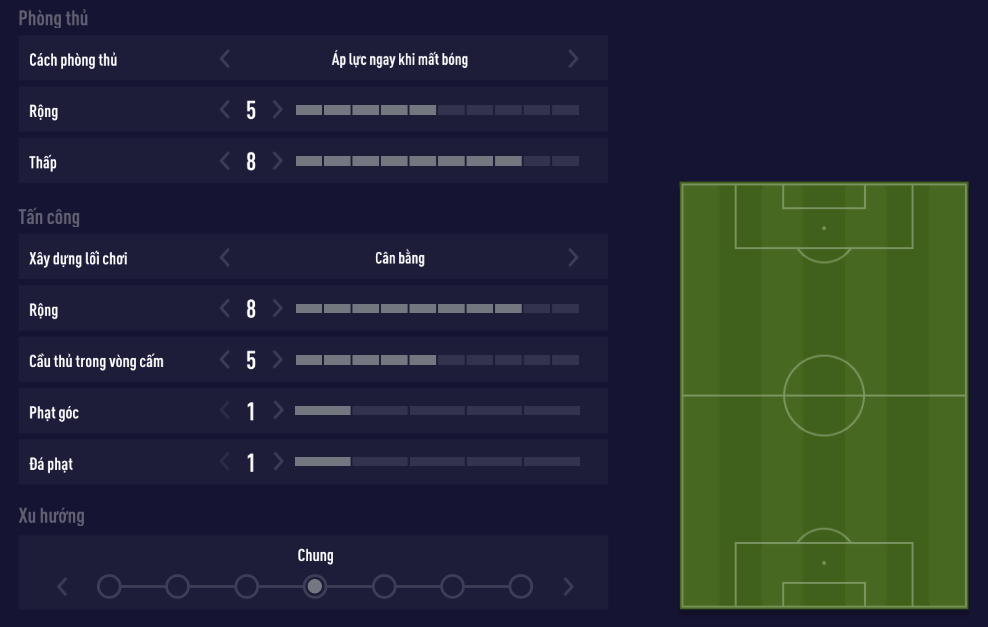Select the first Xu hướng tendency circle
Viewport: 988px width, 627px height.
tap(109, 586)
